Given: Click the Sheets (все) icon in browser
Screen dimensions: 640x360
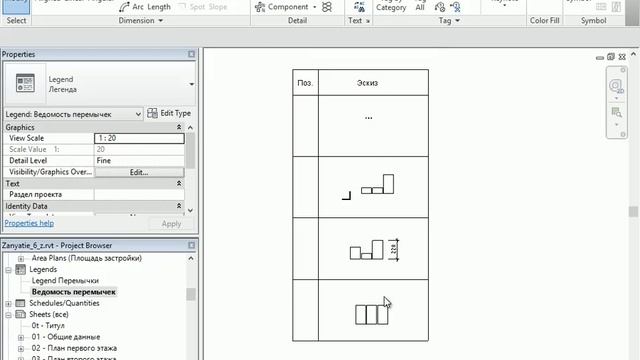Looking at the screenshot, I should [20, 314].
